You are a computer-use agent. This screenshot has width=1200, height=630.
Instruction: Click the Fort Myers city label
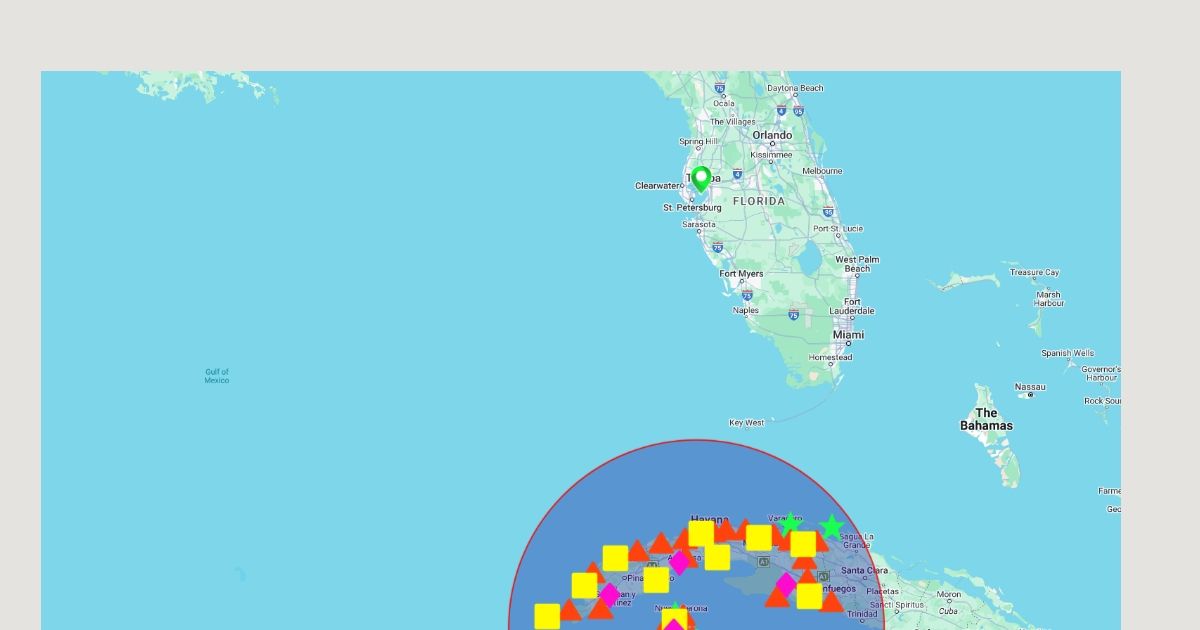click(x=741, y=274)
